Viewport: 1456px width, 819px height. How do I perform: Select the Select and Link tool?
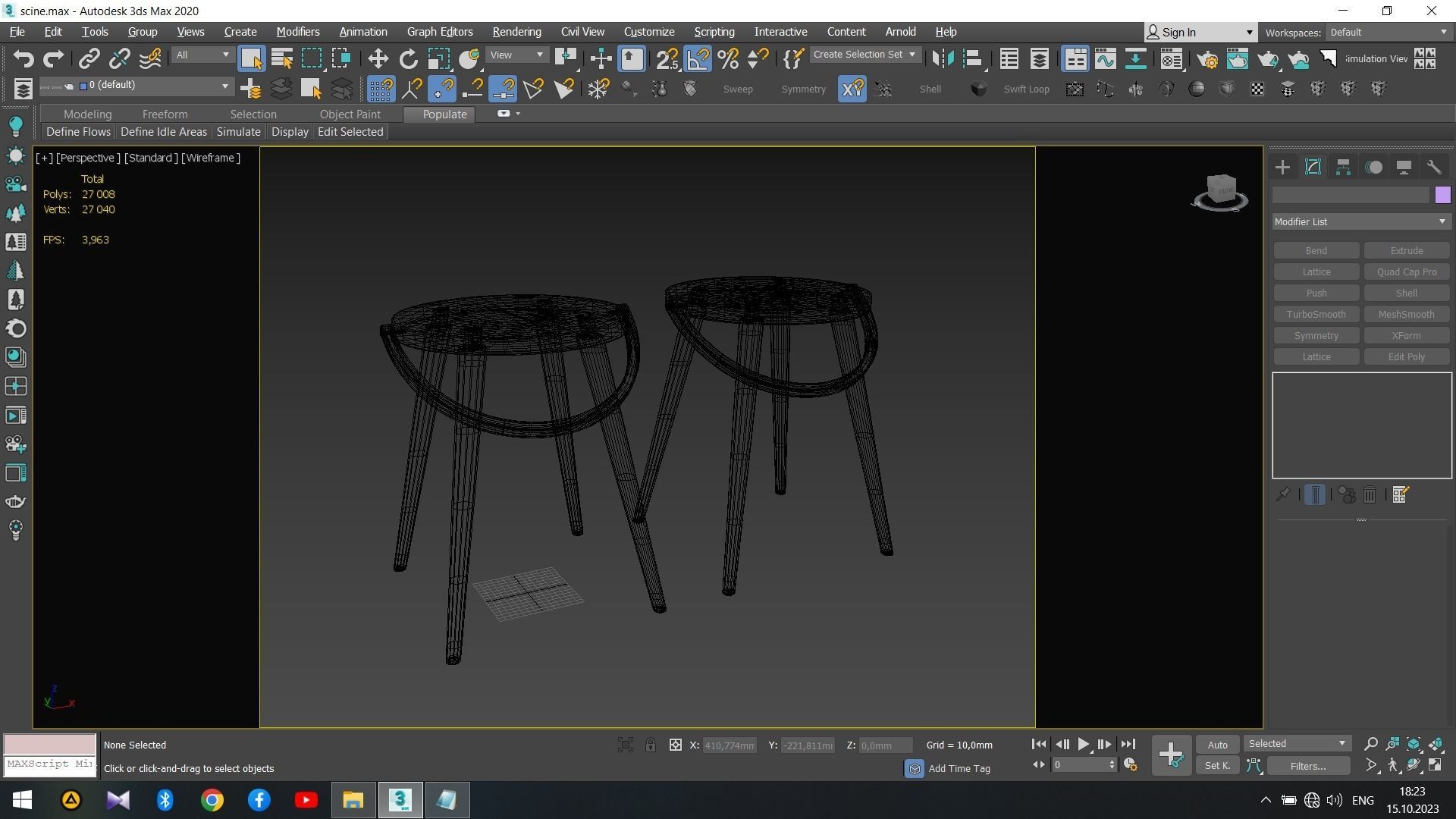[89, 59]
